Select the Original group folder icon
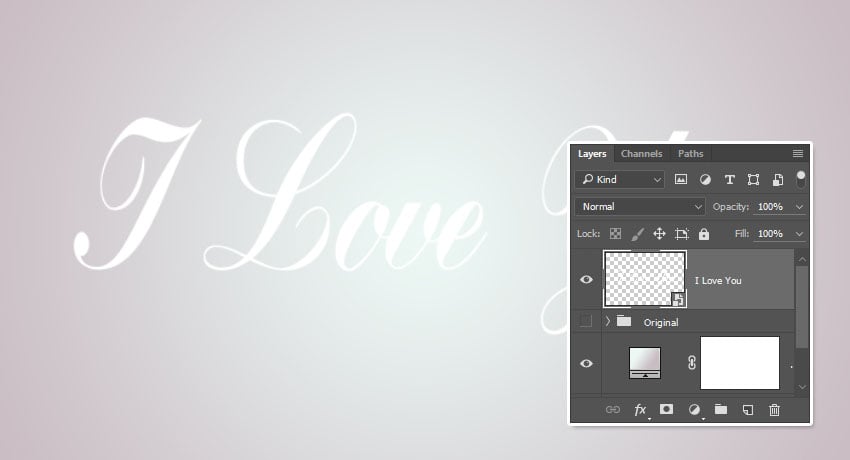 click(624, 321)
